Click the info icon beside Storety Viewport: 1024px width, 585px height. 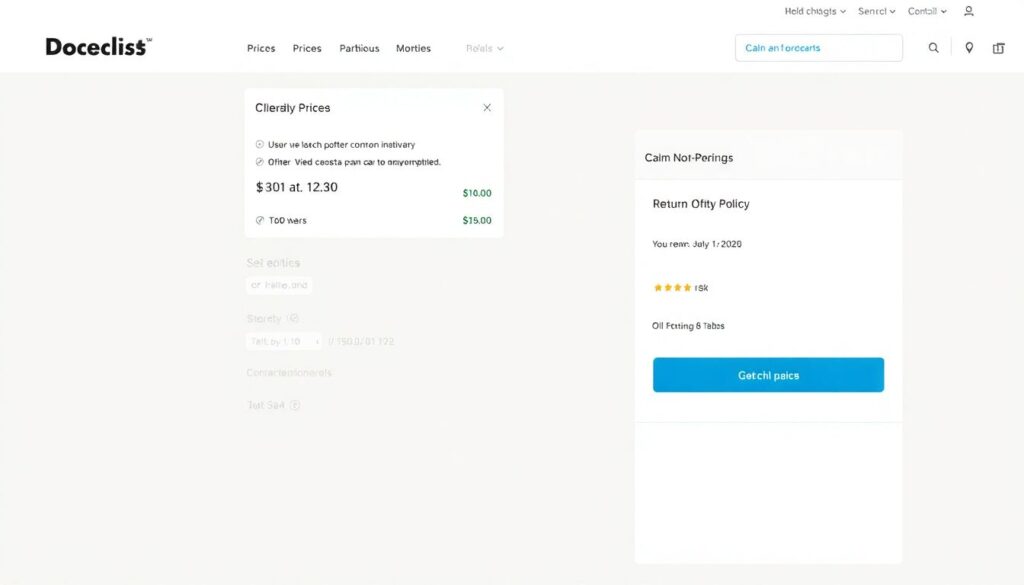point(293,319)
